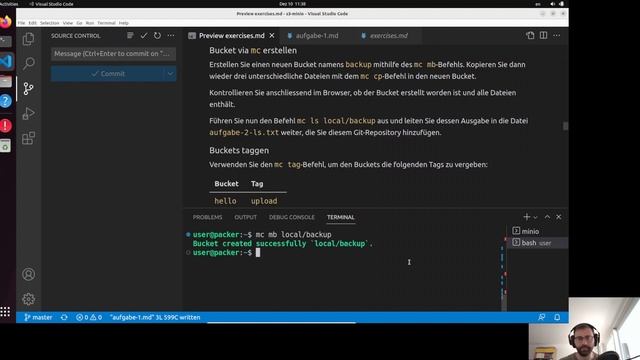The height and width of the screenshot is (360, 640).
Task: Click the preview editor scrollbar thumb
Action: pos(565,126)
